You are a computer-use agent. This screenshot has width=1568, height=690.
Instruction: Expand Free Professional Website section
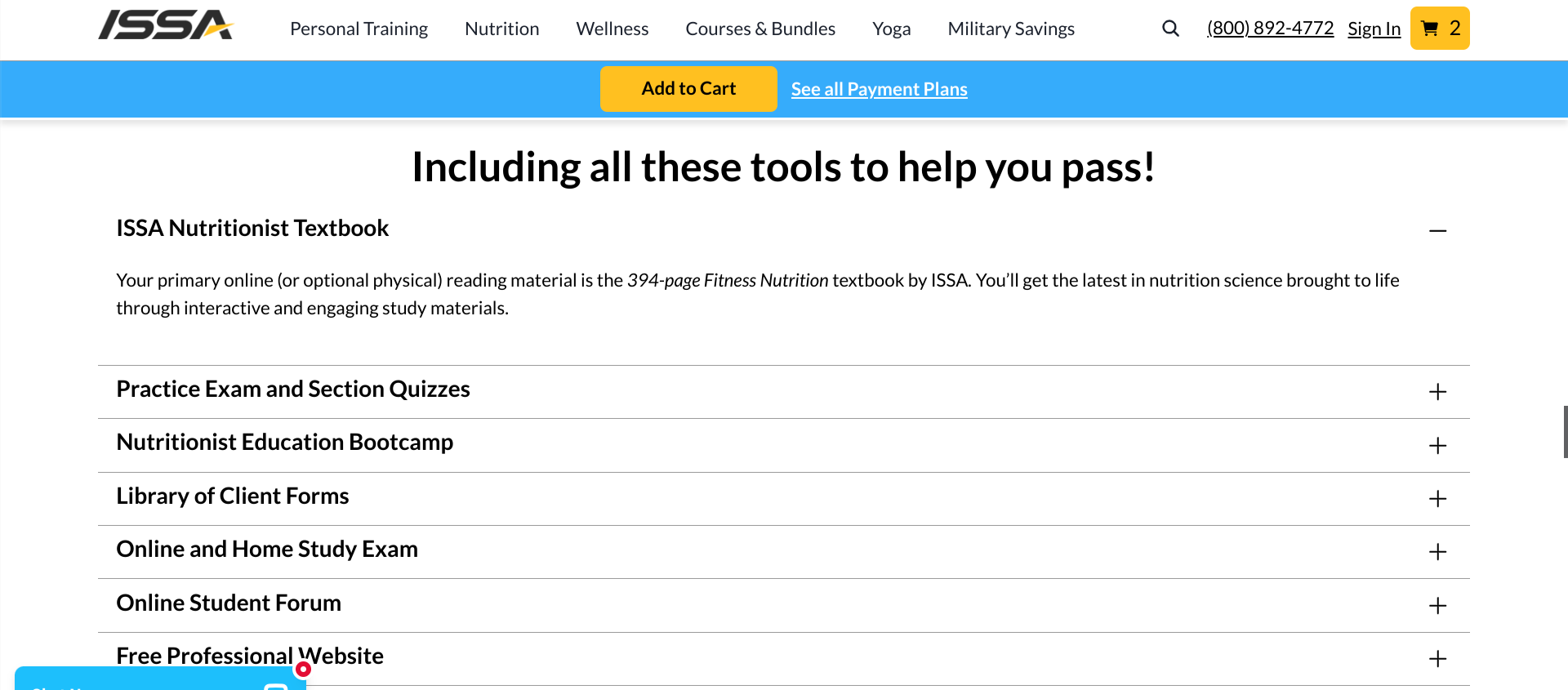pyautogui.click(x=1437, y=658)
